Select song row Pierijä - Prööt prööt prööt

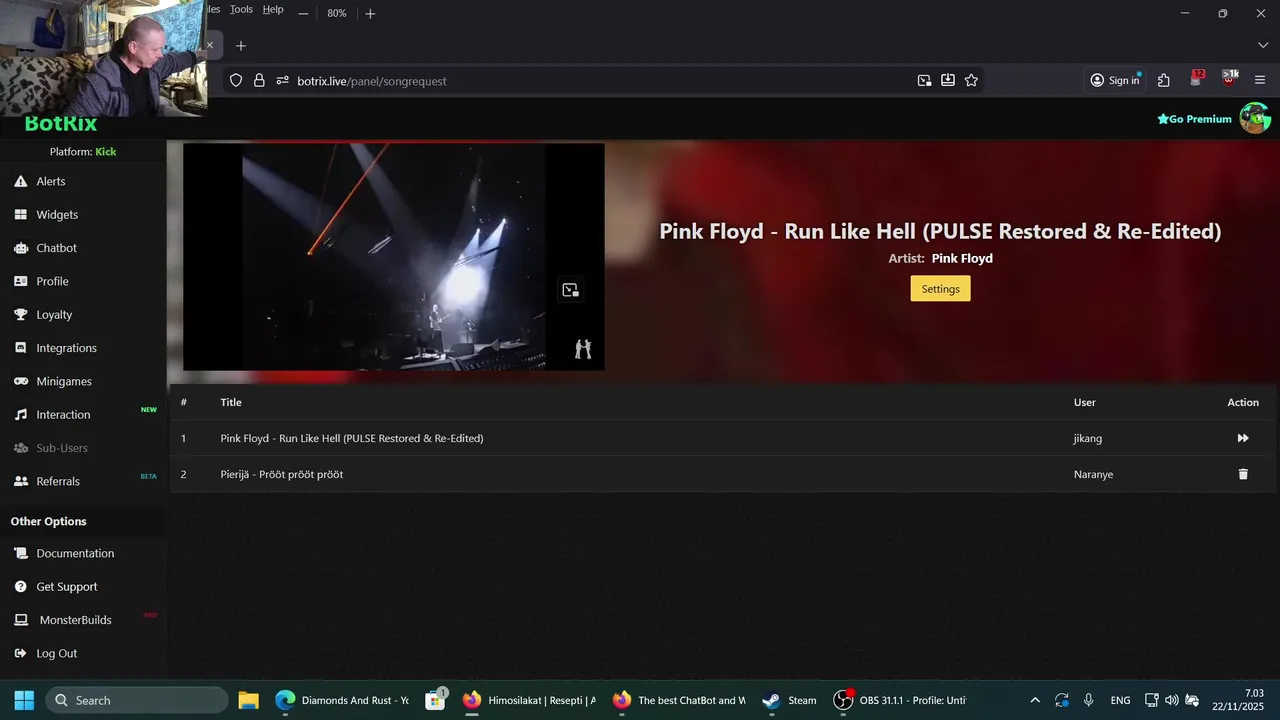coord(724,474)
